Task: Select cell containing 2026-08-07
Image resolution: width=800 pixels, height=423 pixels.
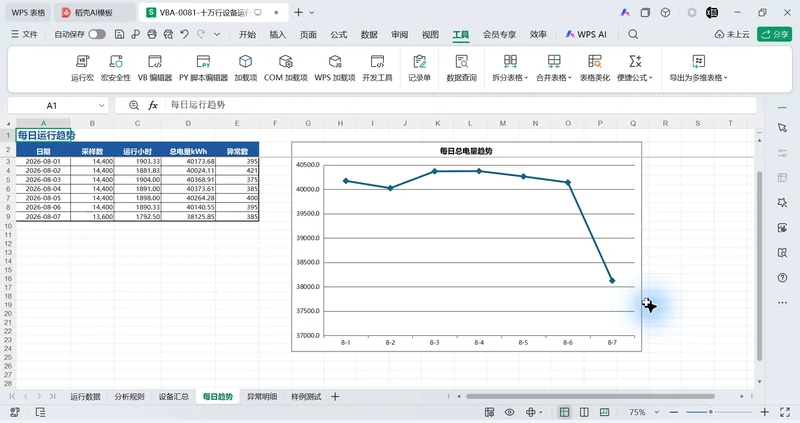Action: [43, 216]
